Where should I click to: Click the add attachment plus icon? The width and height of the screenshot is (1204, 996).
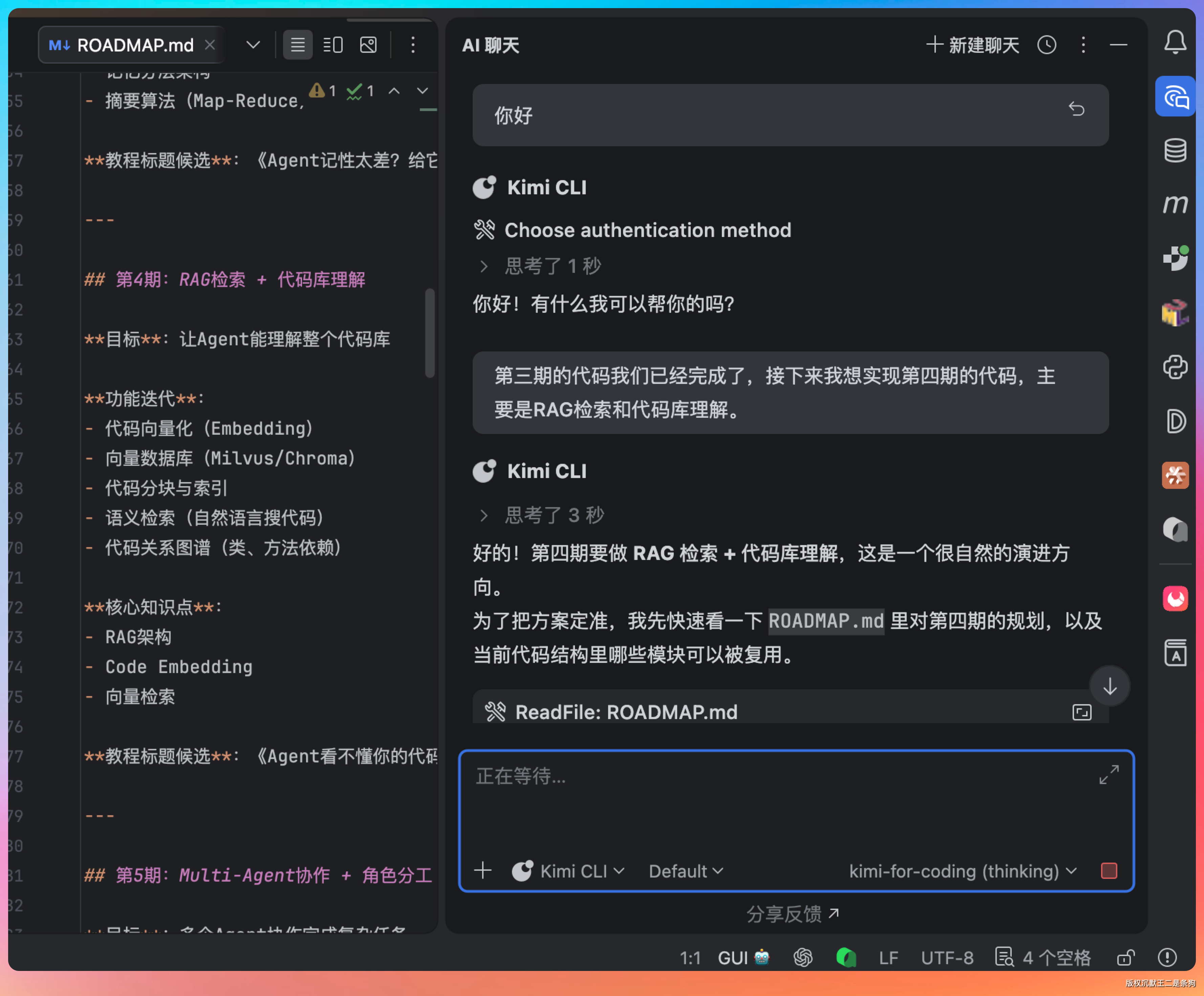[483, 870]
